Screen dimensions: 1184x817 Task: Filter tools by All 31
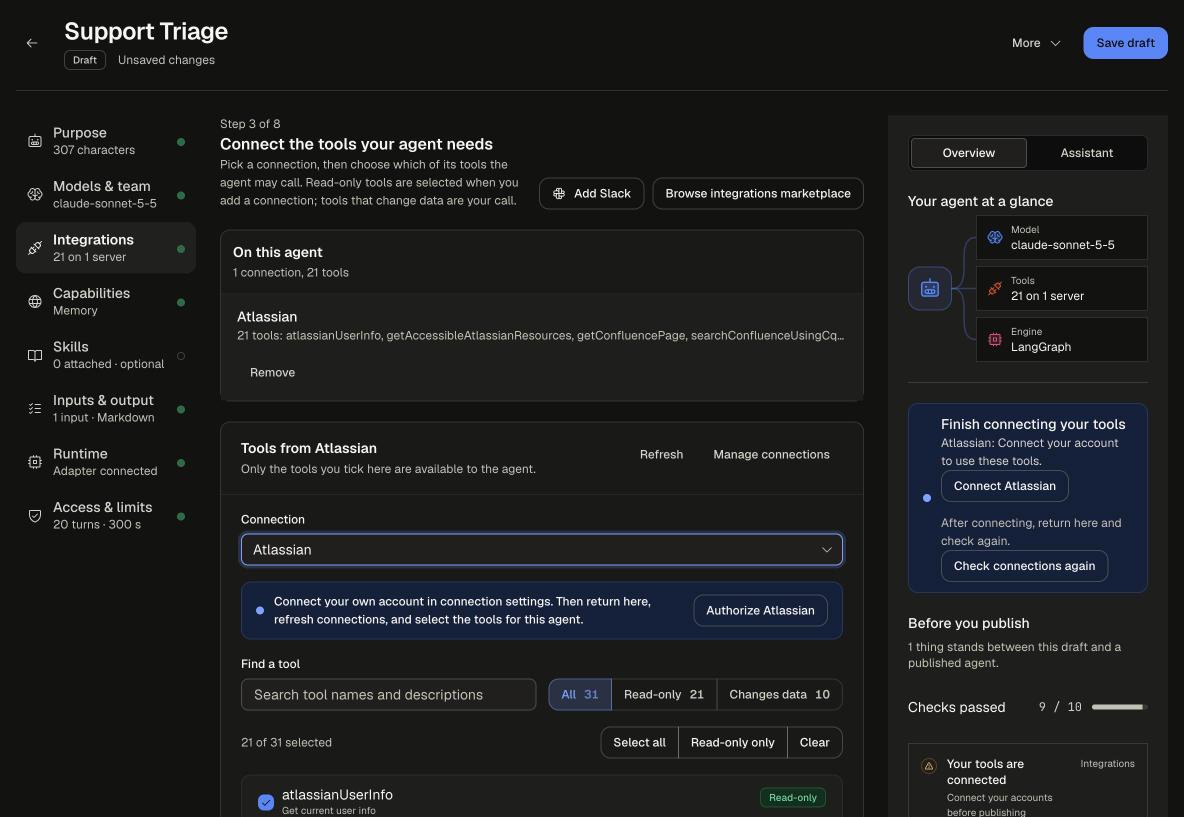pyautogui.click(x=579, y=695)
